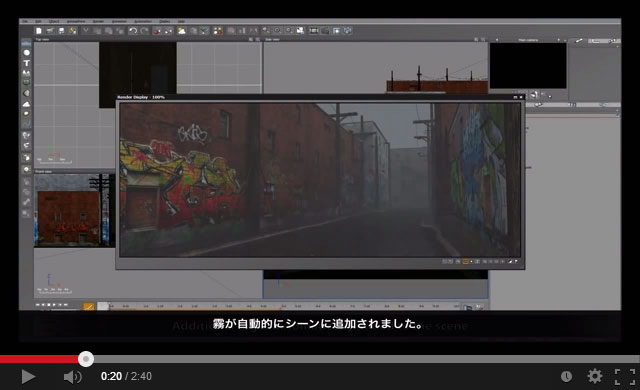
Task: Mute the video with the speaker icon
Action: point(73,377)
